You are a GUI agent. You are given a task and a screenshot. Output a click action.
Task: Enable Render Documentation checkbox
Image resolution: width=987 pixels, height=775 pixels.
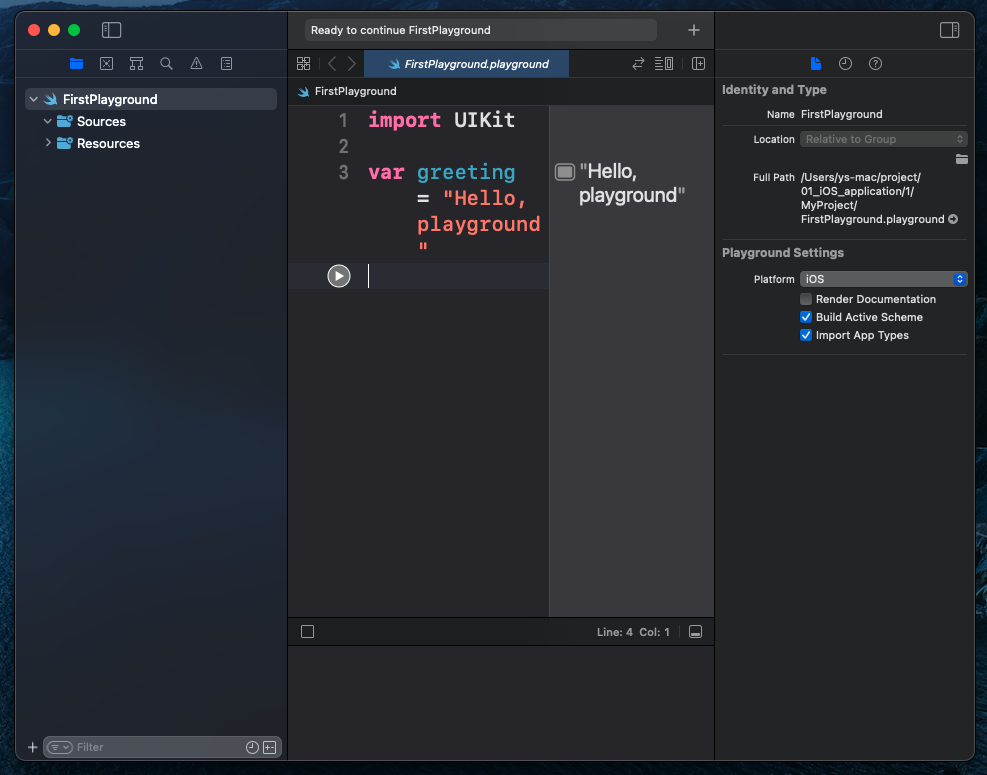(x=806, y=299)
